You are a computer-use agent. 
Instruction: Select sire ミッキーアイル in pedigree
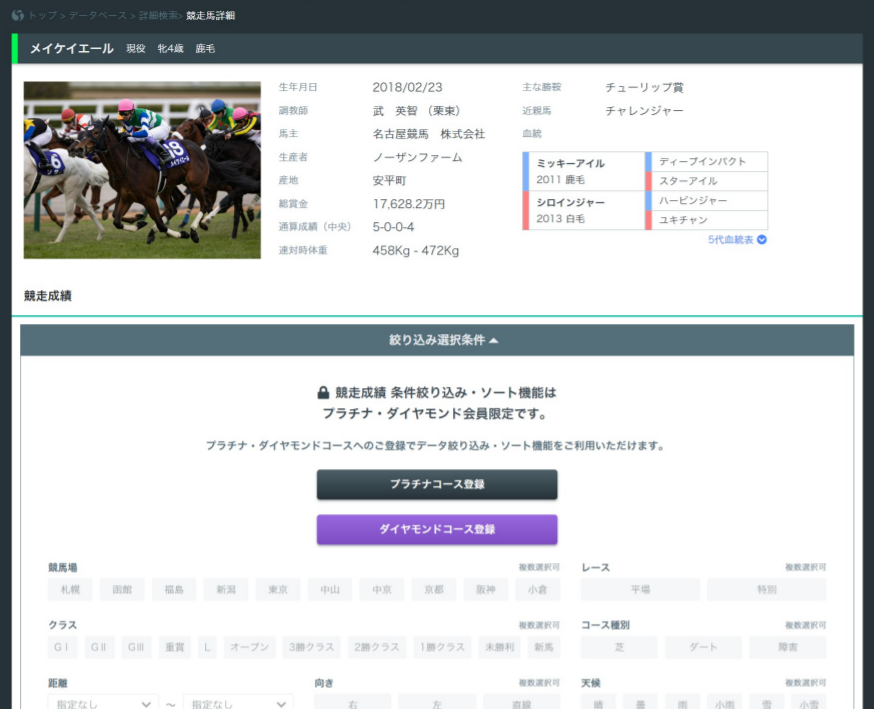[570, 163]
